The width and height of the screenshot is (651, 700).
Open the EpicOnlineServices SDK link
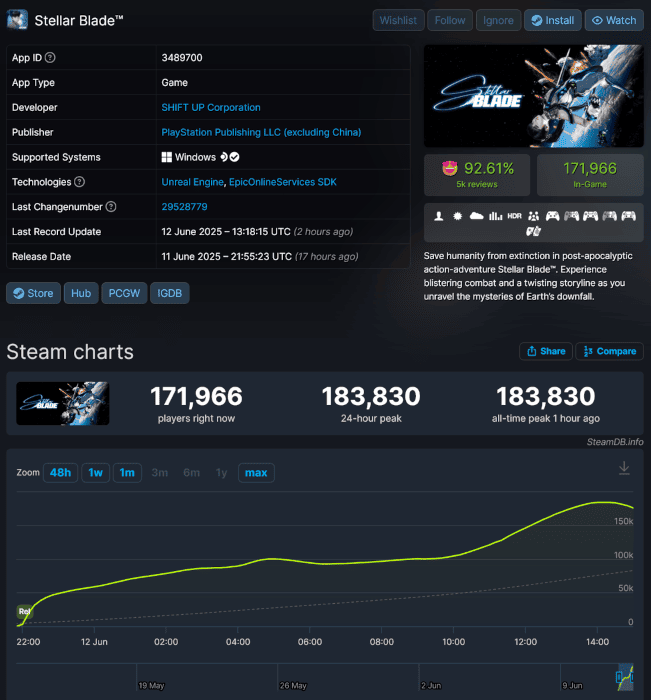coord(283,182)
